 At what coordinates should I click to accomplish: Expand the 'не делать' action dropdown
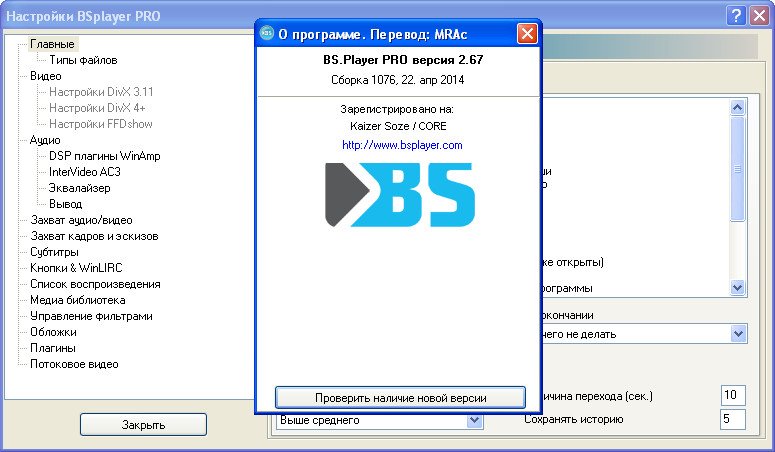coord(738,333)
